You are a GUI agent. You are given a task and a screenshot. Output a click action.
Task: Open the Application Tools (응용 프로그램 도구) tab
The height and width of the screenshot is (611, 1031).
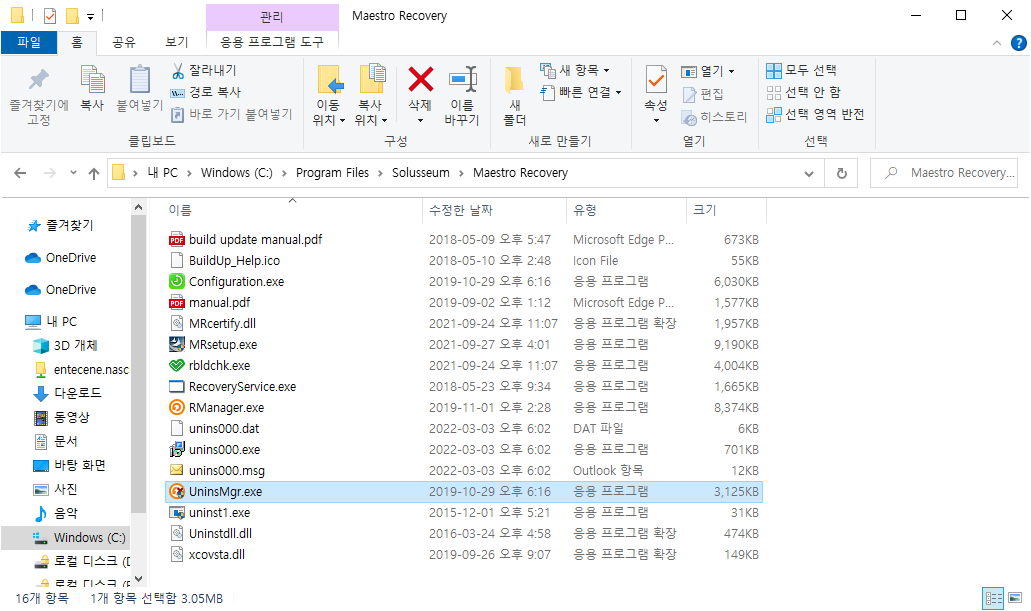272,42
